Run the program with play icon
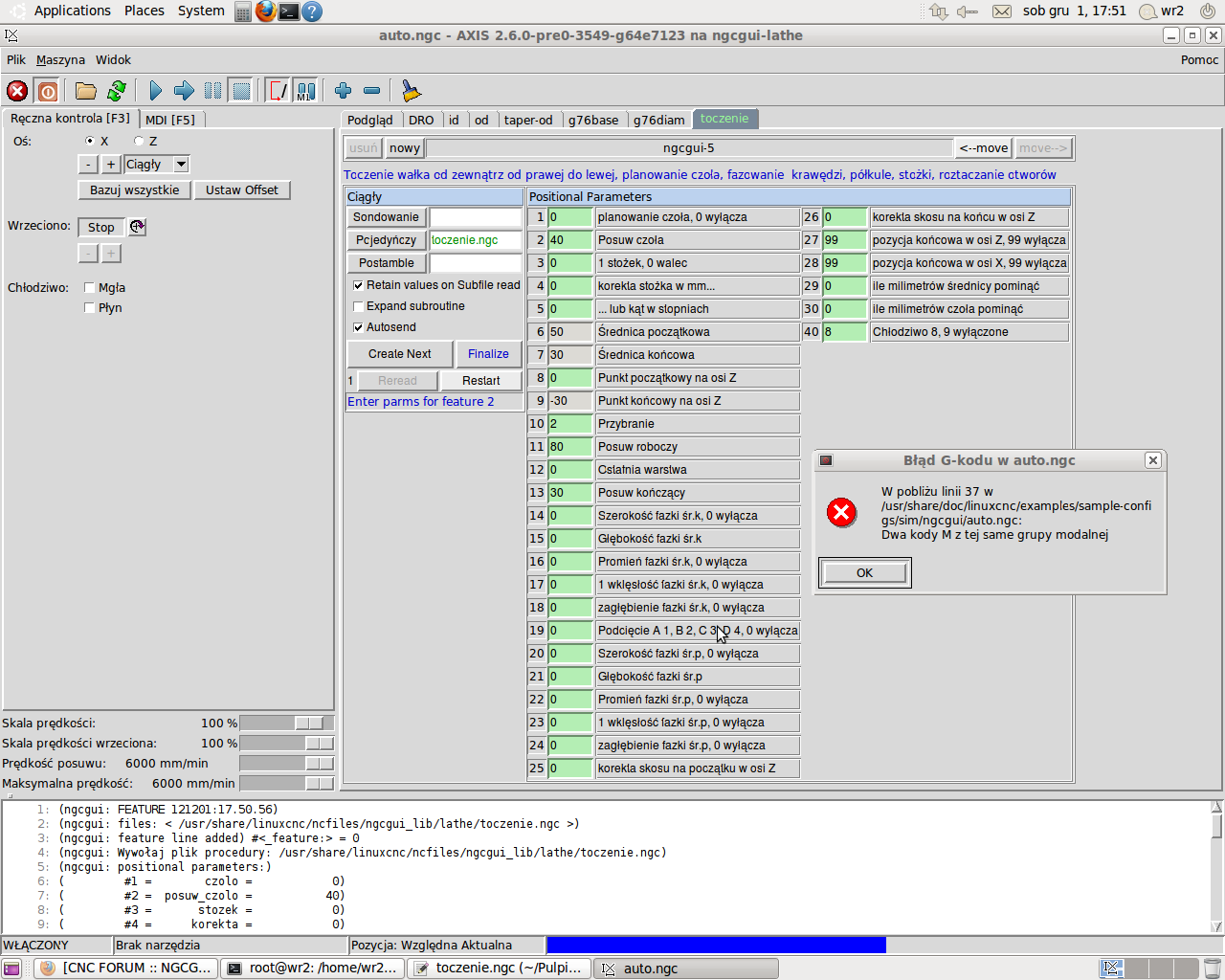 coord(156,91)
